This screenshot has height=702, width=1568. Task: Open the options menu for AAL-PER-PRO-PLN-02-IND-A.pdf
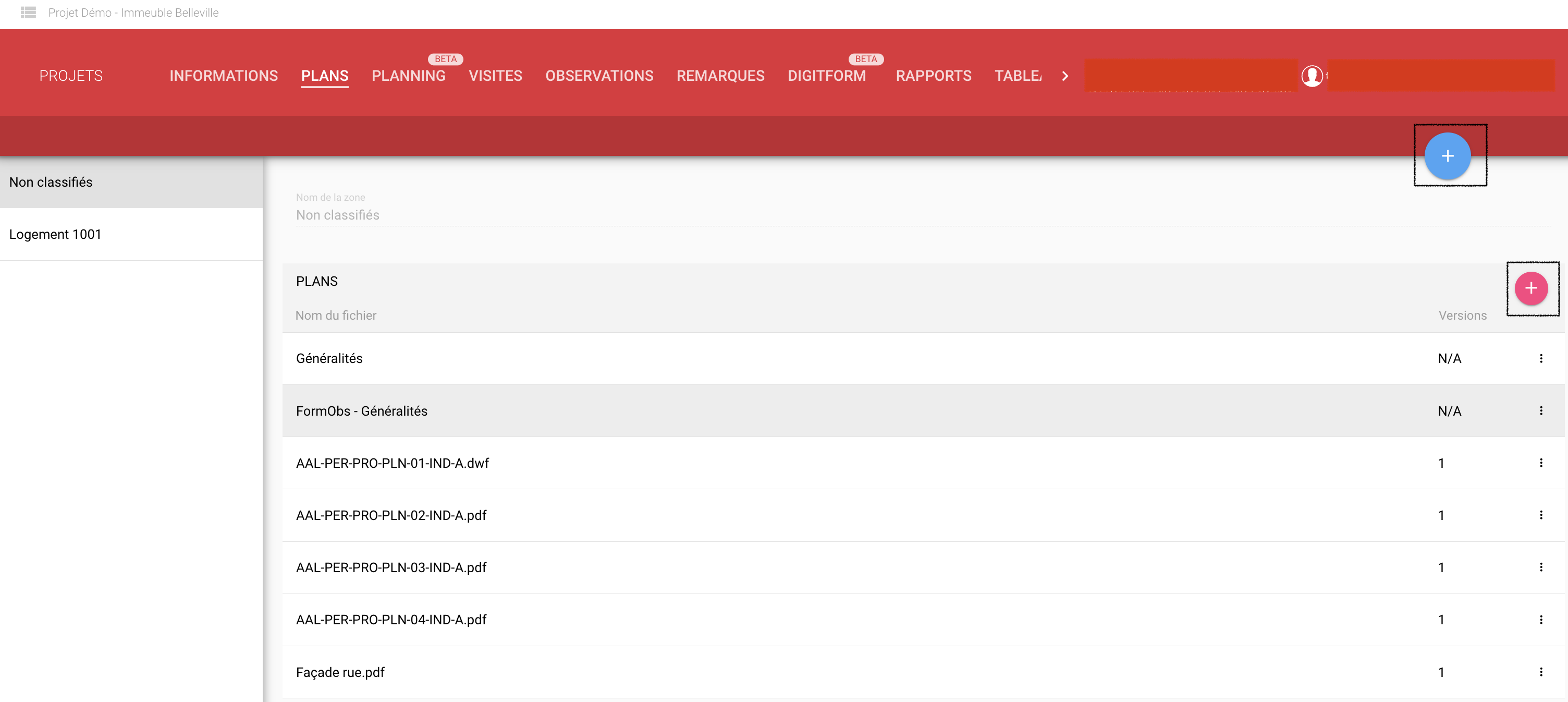[1540, 516]
